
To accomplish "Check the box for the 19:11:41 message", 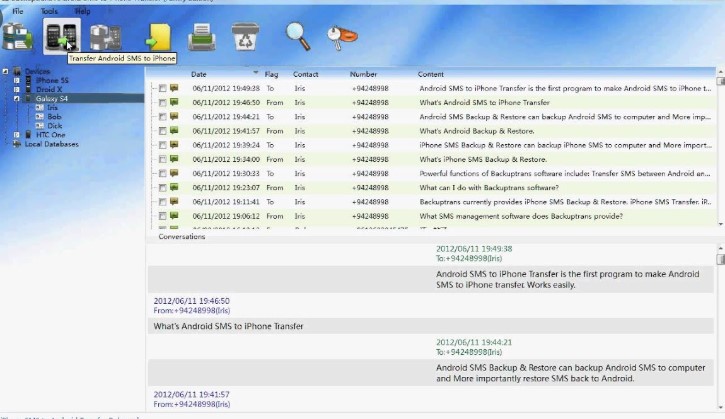I will (x=162, y=202).
